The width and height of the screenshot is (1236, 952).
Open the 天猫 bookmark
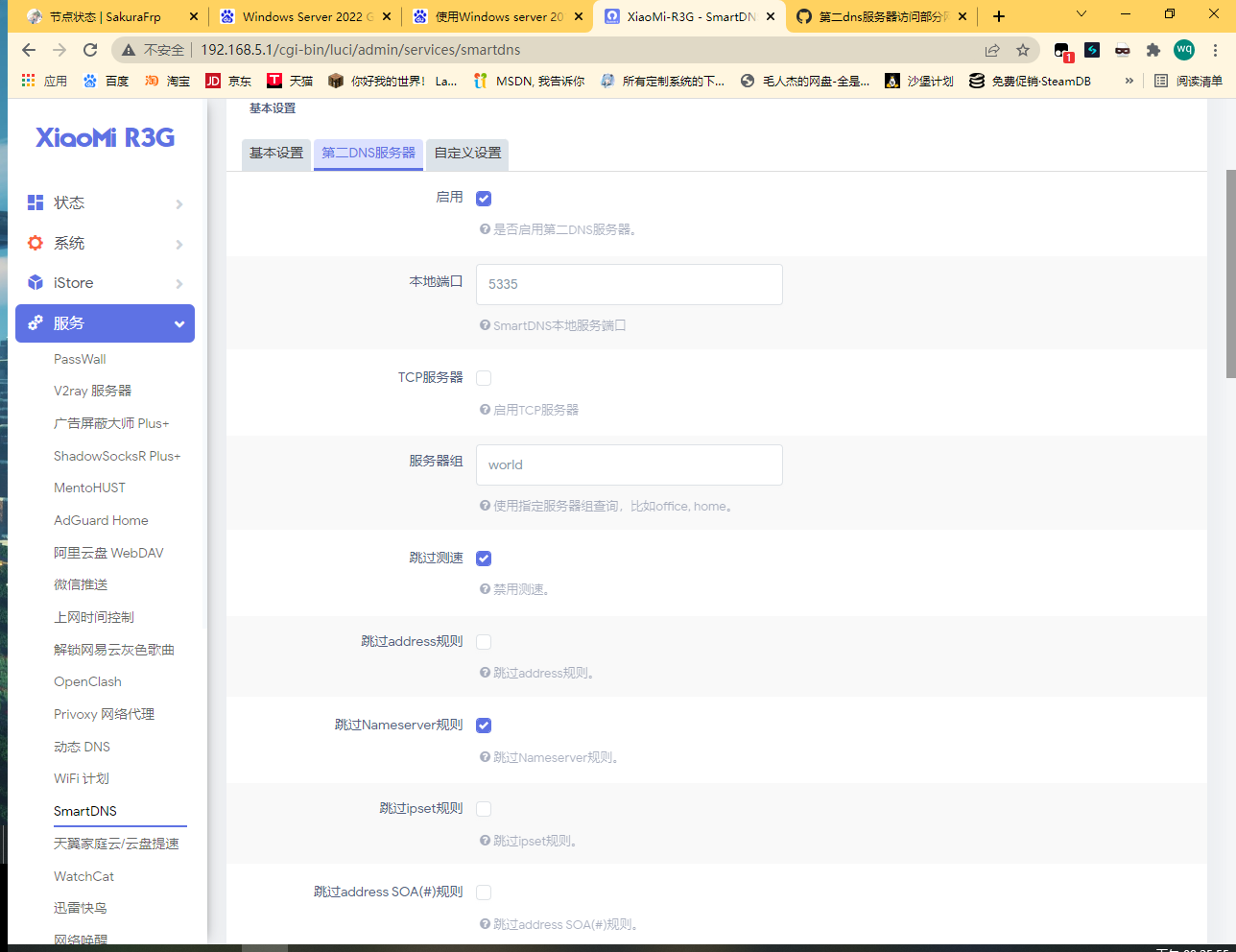[x=290, y=81]
